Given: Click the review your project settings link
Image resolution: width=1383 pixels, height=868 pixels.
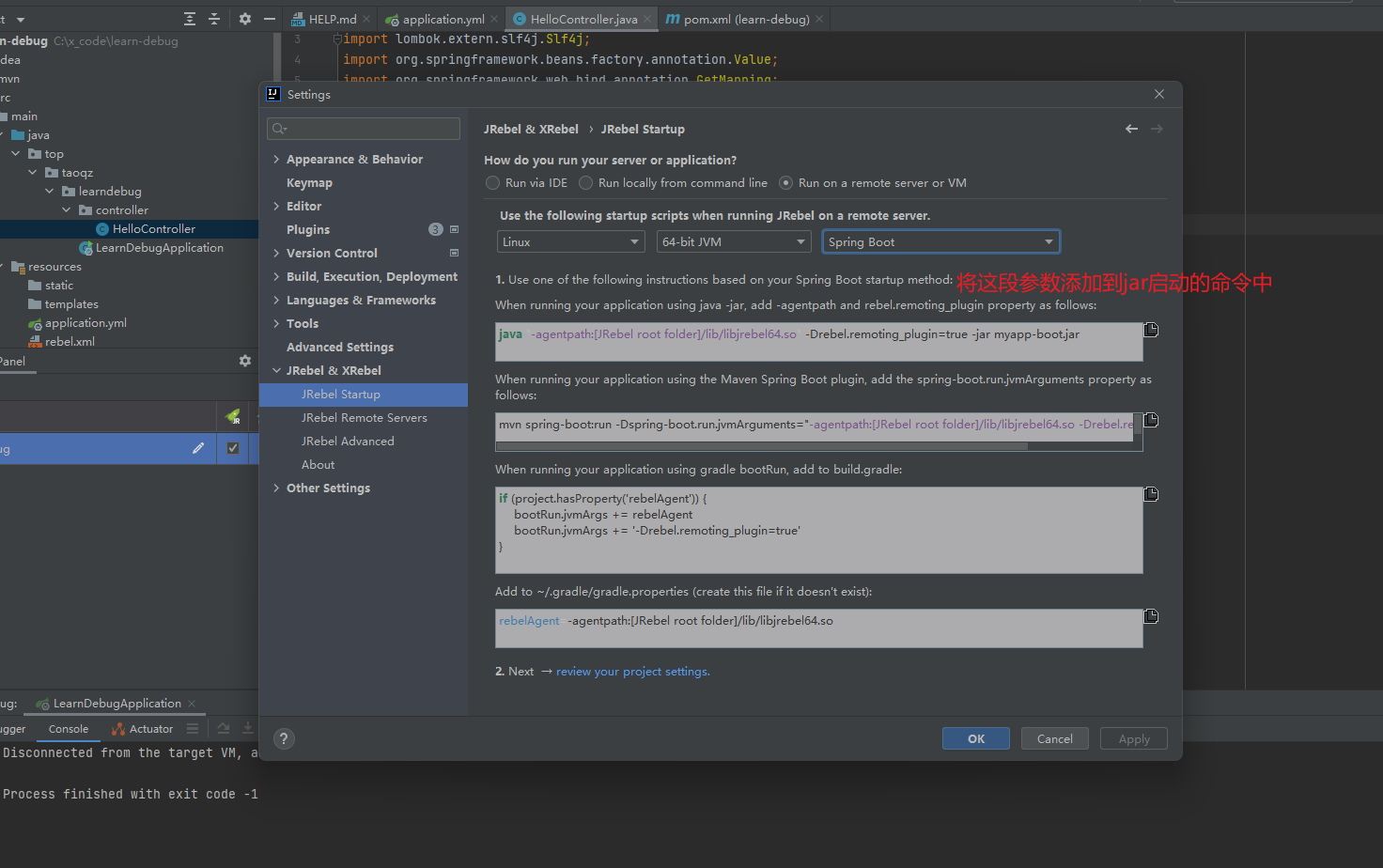Looking at the screenshot, I should tap(633, 672).
